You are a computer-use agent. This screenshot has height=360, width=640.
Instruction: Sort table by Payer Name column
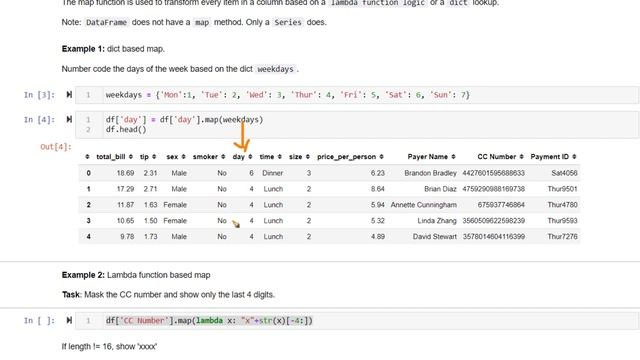click(453, 157)
